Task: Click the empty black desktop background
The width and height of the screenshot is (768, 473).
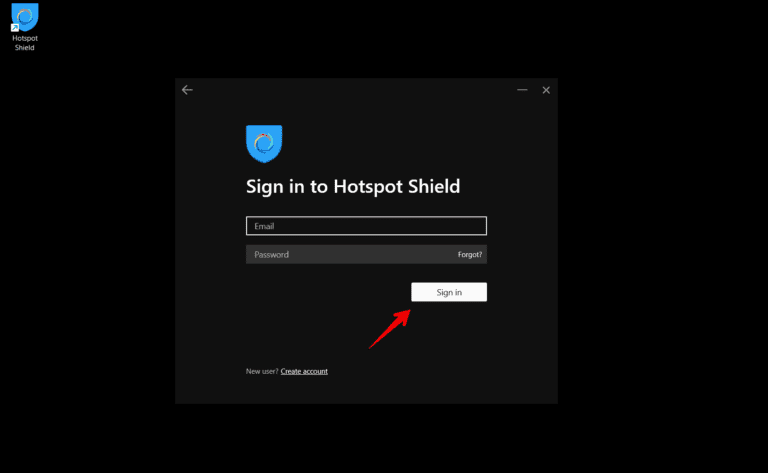Action: tap(661, 245)
